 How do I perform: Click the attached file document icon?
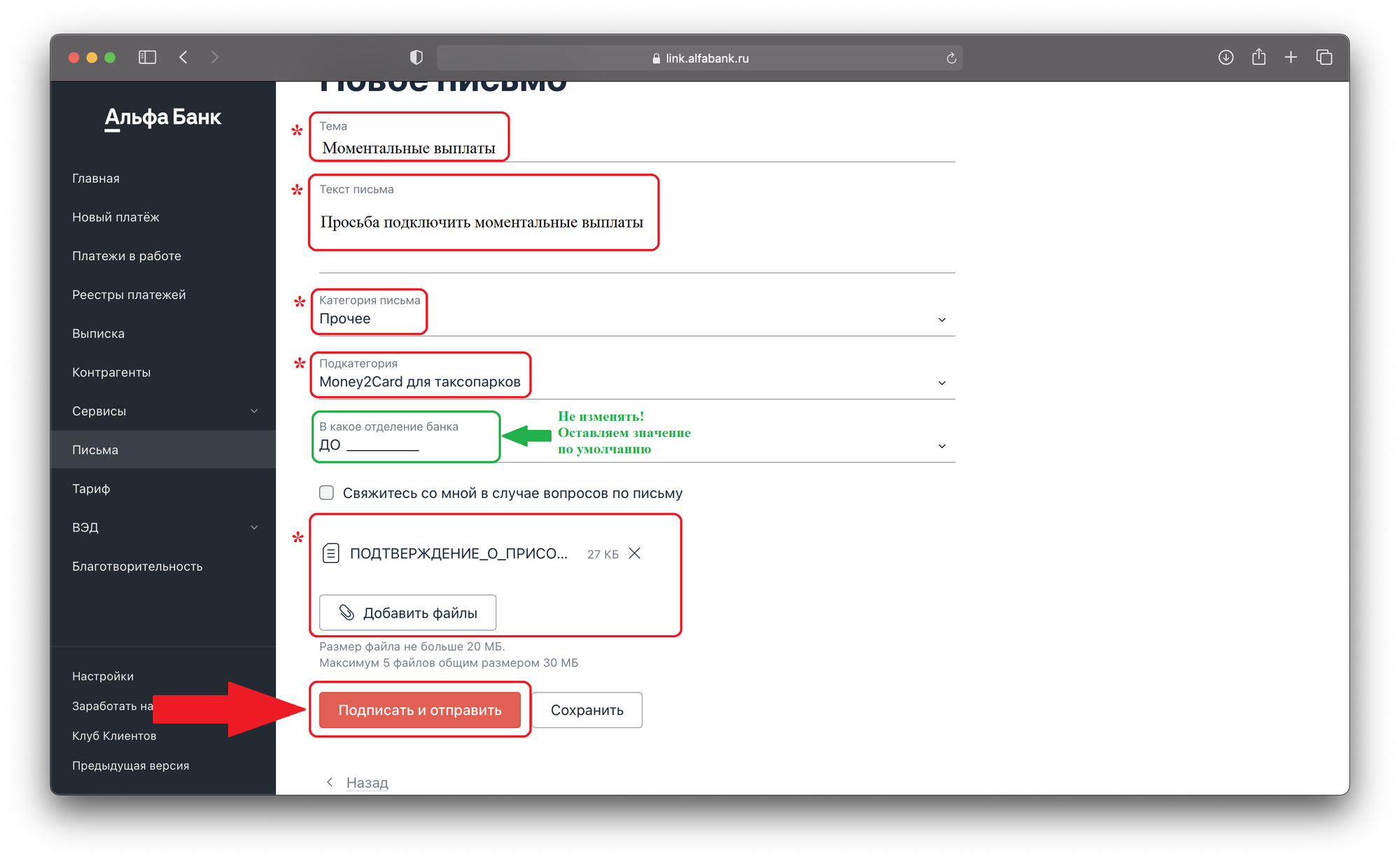[331, 554]
